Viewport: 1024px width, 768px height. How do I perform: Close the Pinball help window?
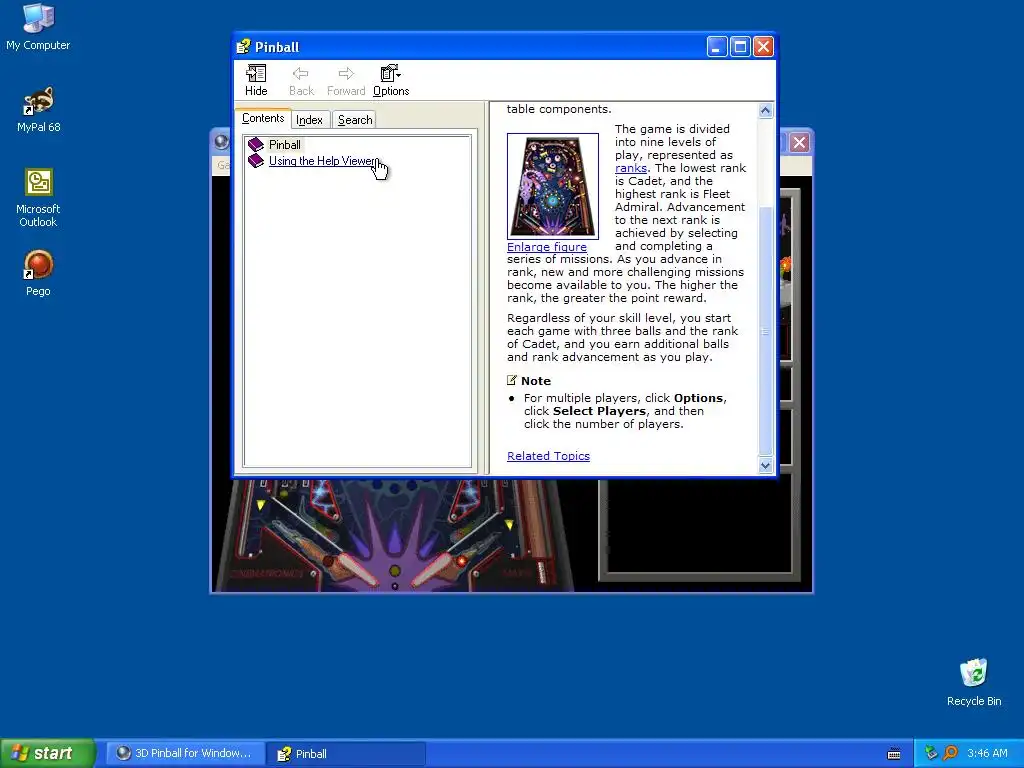pyautogui.click(x=763, y=47)
